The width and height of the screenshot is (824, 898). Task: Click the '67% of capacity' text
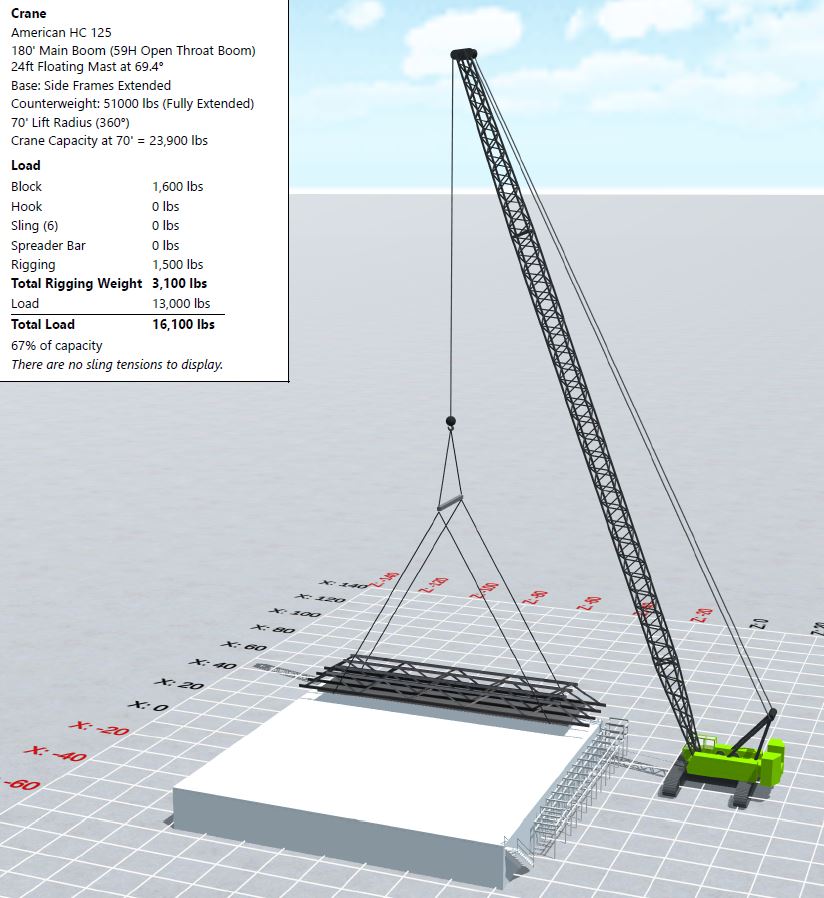coord(56,345)
